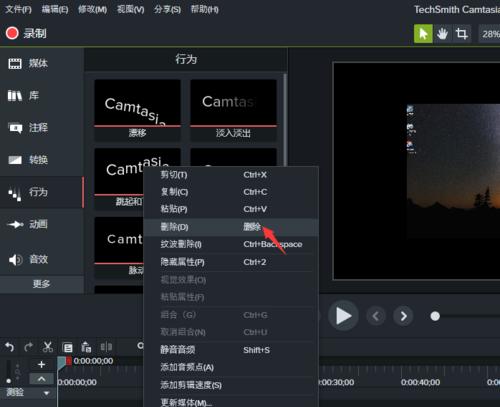
Task: Undo the last action in timeline toolbar
Action: (9, 347)
